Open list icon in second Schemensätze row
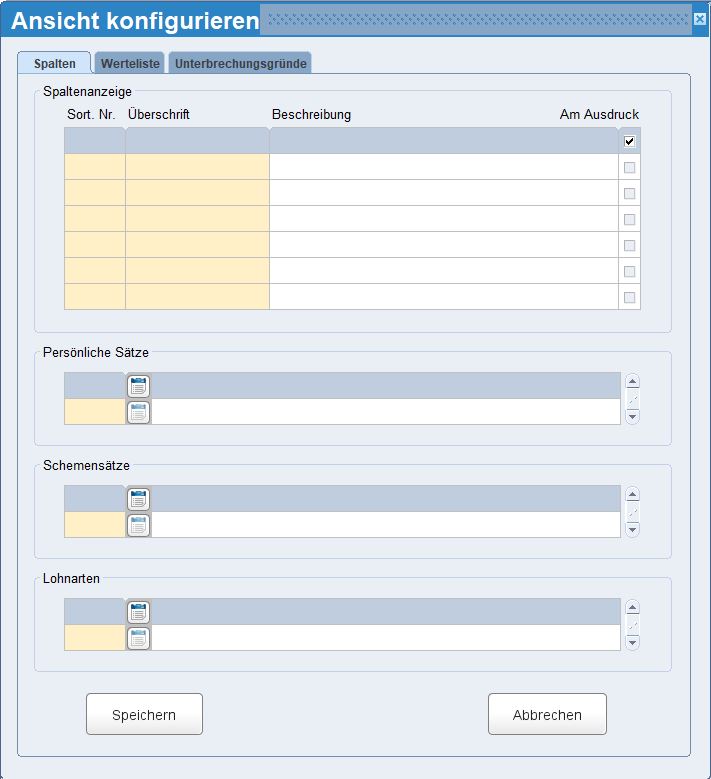Screen dimensions: 711x779 tap(138, 525)
